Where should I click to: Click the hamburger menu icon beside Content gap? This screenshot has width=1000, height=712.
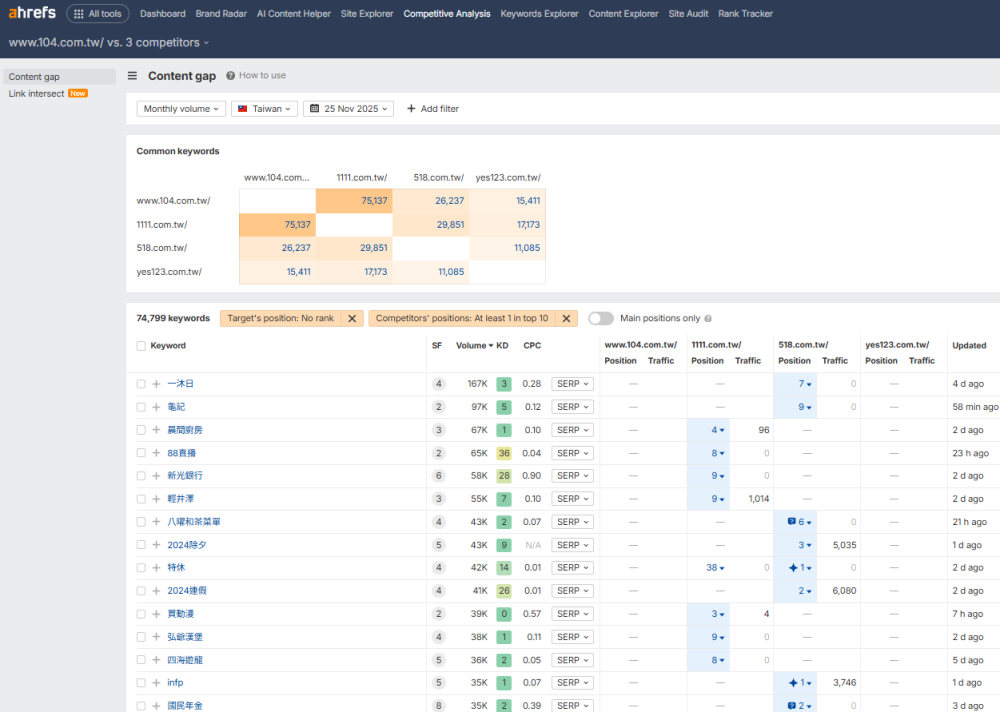point(133,76)
